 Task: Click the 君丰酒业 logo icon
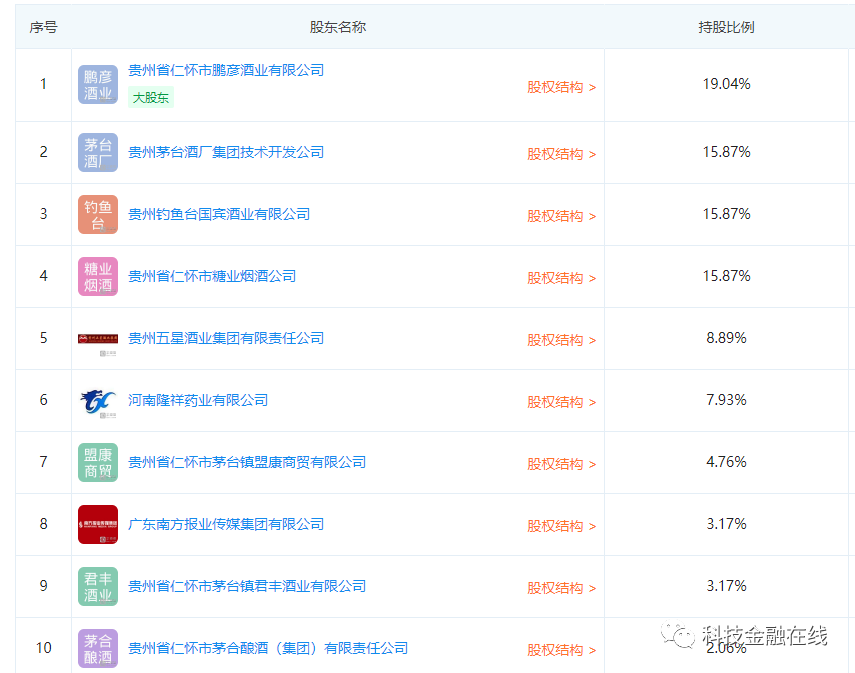tap(98, 586)
